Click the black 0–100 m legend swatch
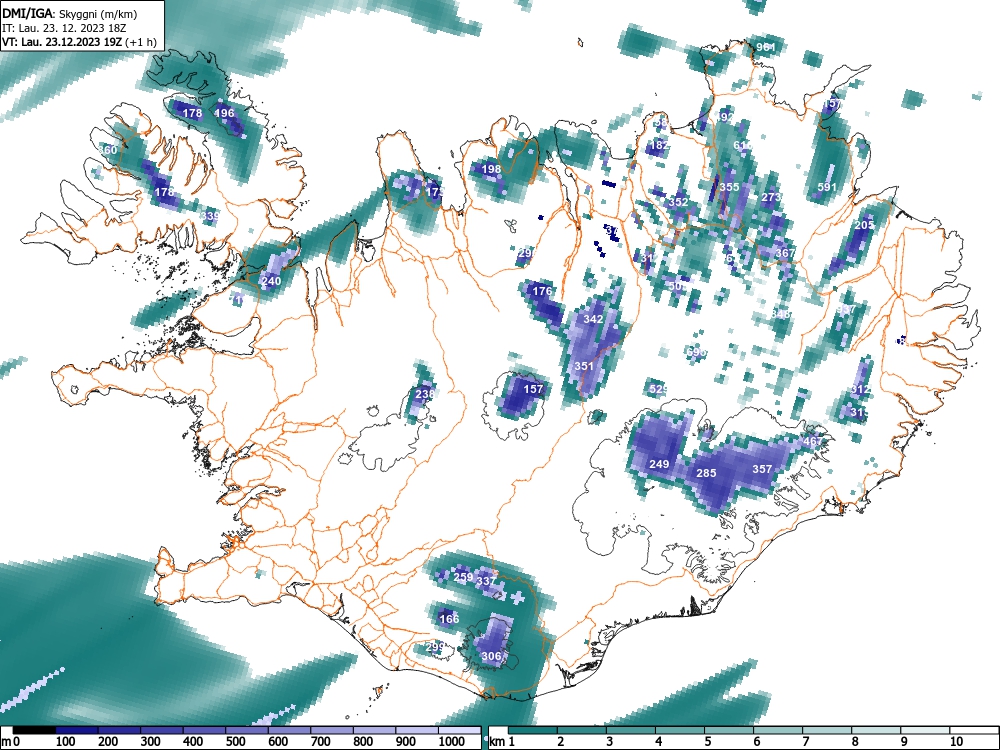 point(34,730)
